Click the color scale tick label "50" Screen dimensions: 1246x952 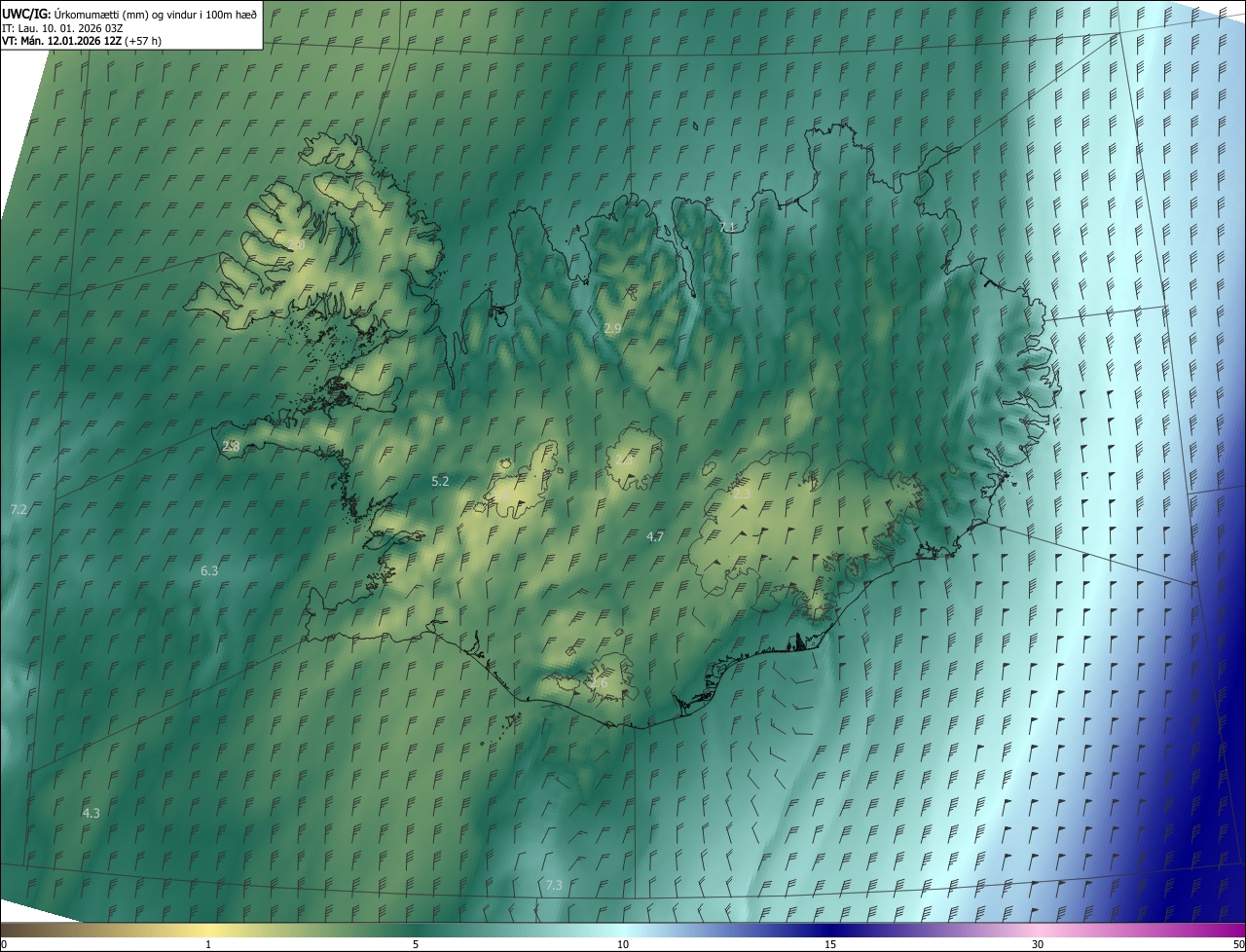click(x=1238, y=944)
